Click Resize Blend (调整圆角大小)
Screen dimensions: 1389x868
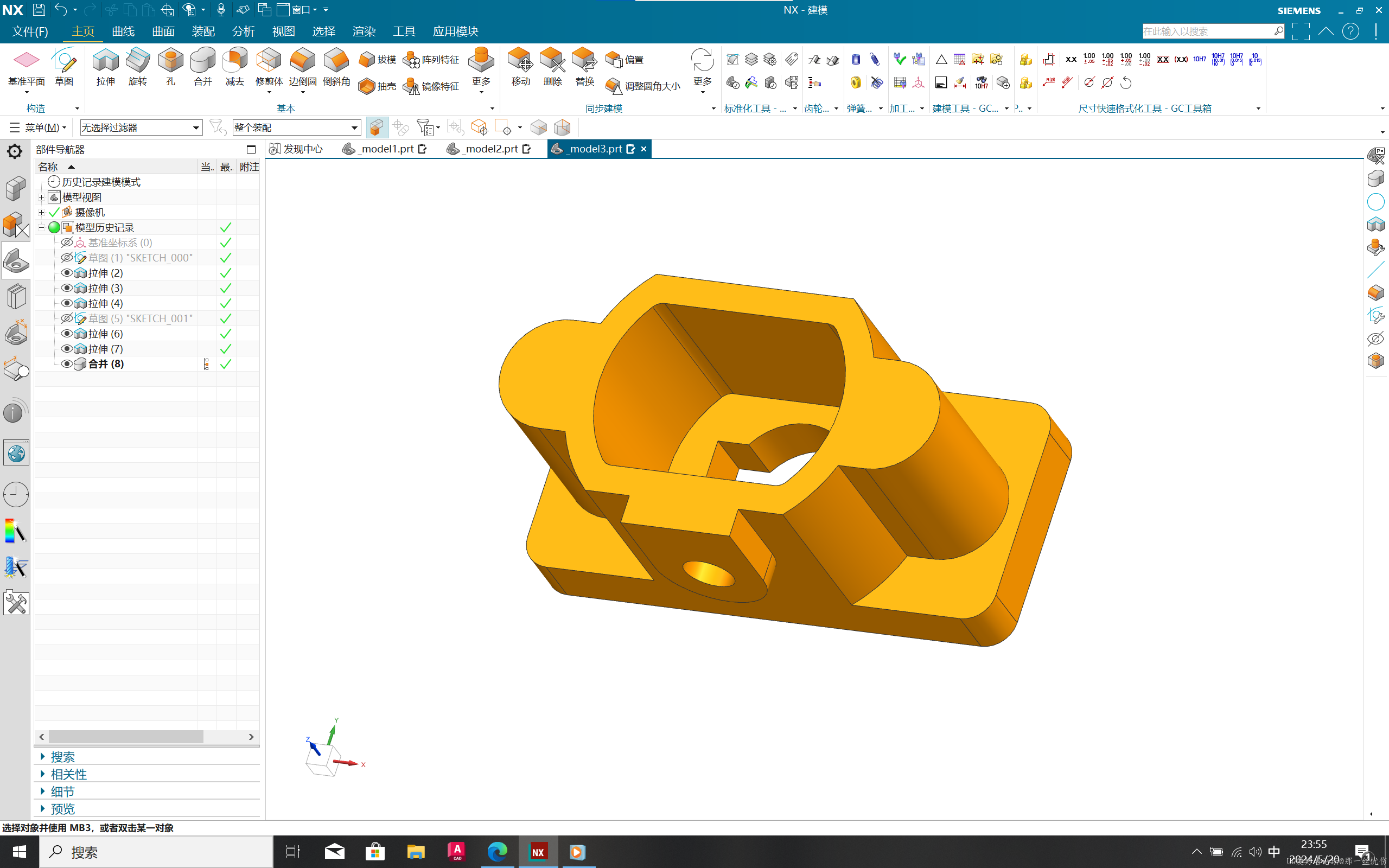[x=643, y=86]
